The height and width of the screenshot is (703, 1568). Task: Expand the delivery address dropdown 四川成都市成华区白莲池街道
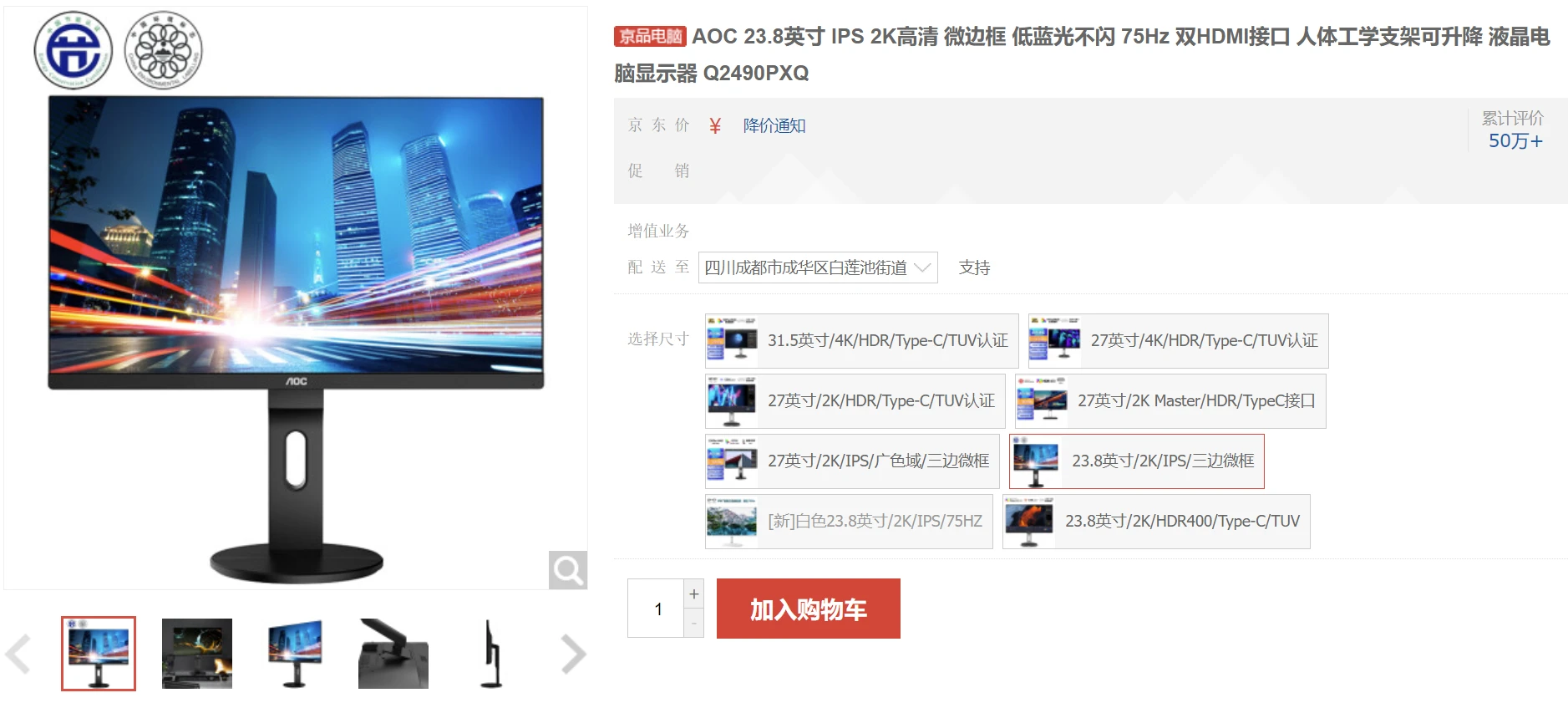tap(818, 267)
